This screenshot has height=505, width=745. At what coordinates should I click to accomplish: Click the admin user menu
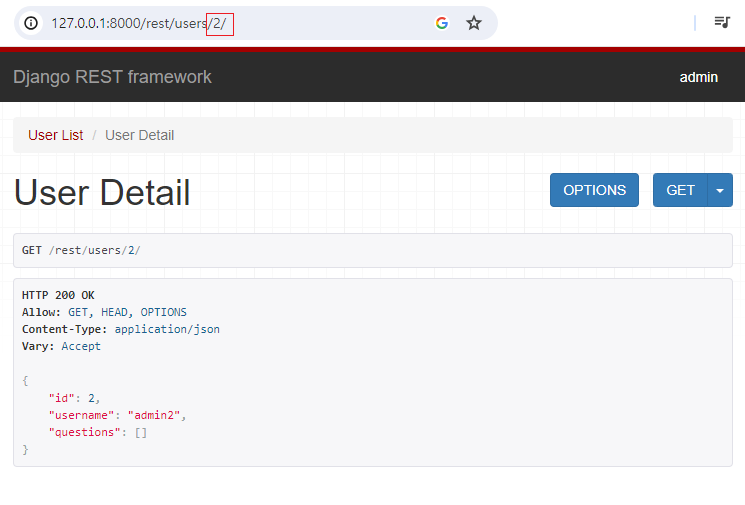point(698,77)
